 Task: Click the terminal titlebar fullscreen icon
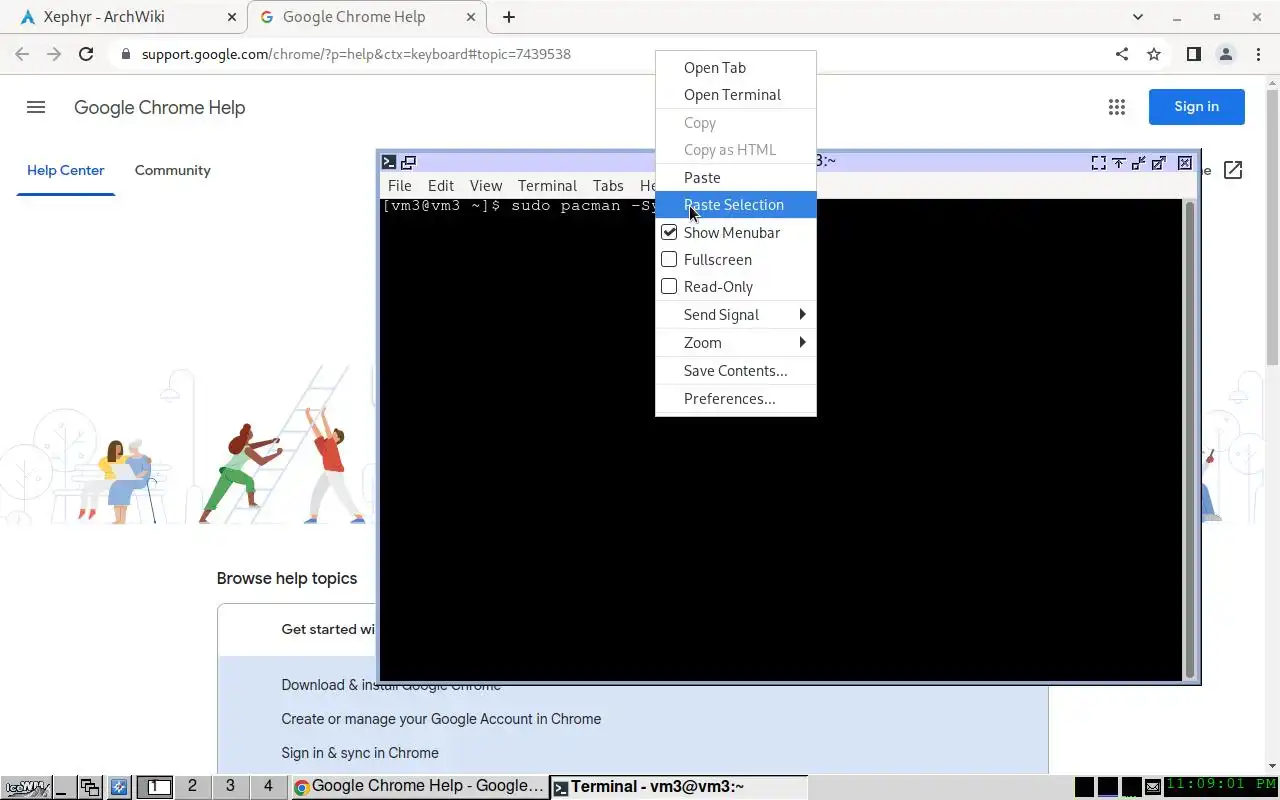1098,162
